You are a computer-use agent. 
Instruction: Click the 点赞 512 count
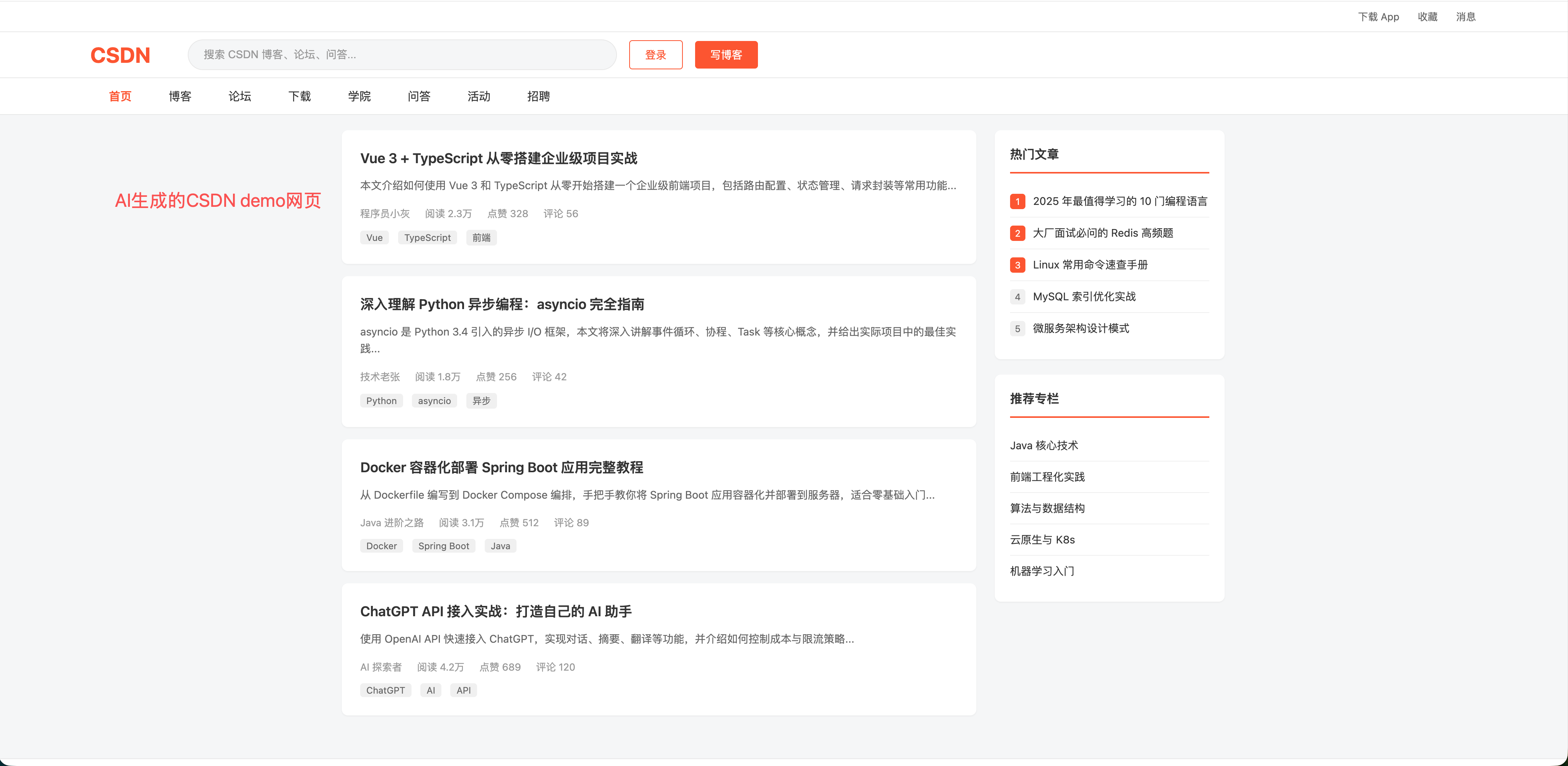tap(519, 523)
